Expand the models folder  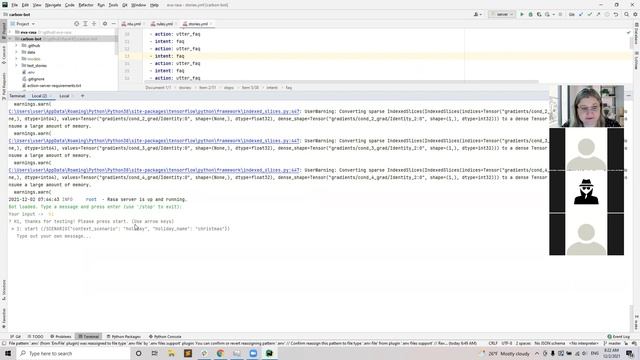pyautogui.click(x=17, y=59)
